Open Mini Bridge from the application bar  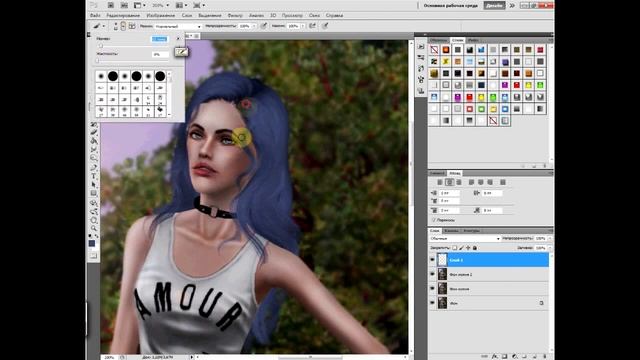124,5
